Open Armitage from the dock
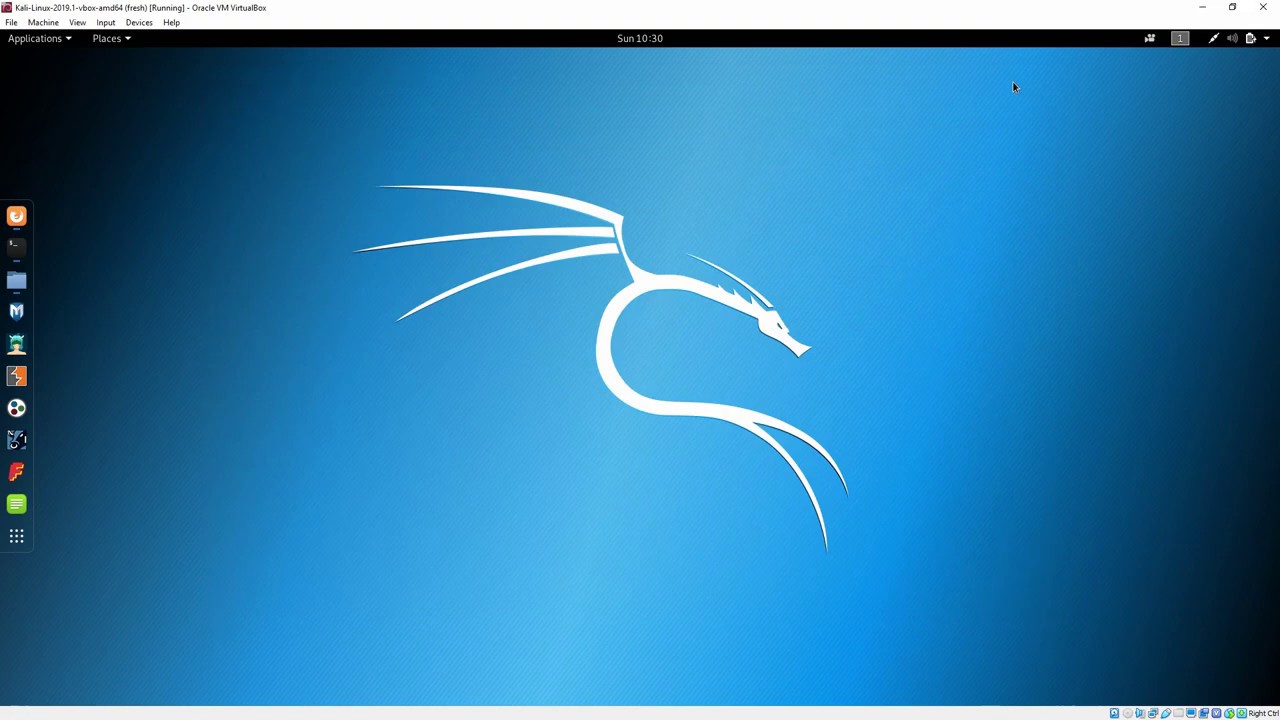This screenshot has width=1280, height=720. pos(16,344)
